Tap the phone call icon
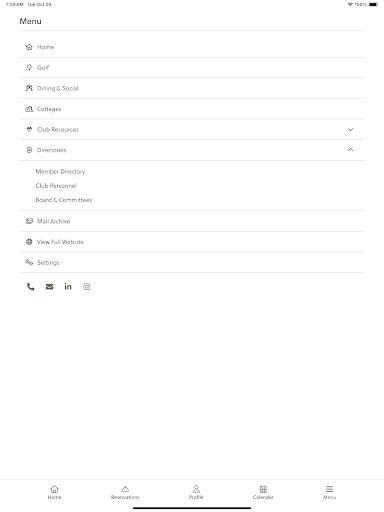The width and height of the screenshot is (384, 512). click(x=30, y=287)
